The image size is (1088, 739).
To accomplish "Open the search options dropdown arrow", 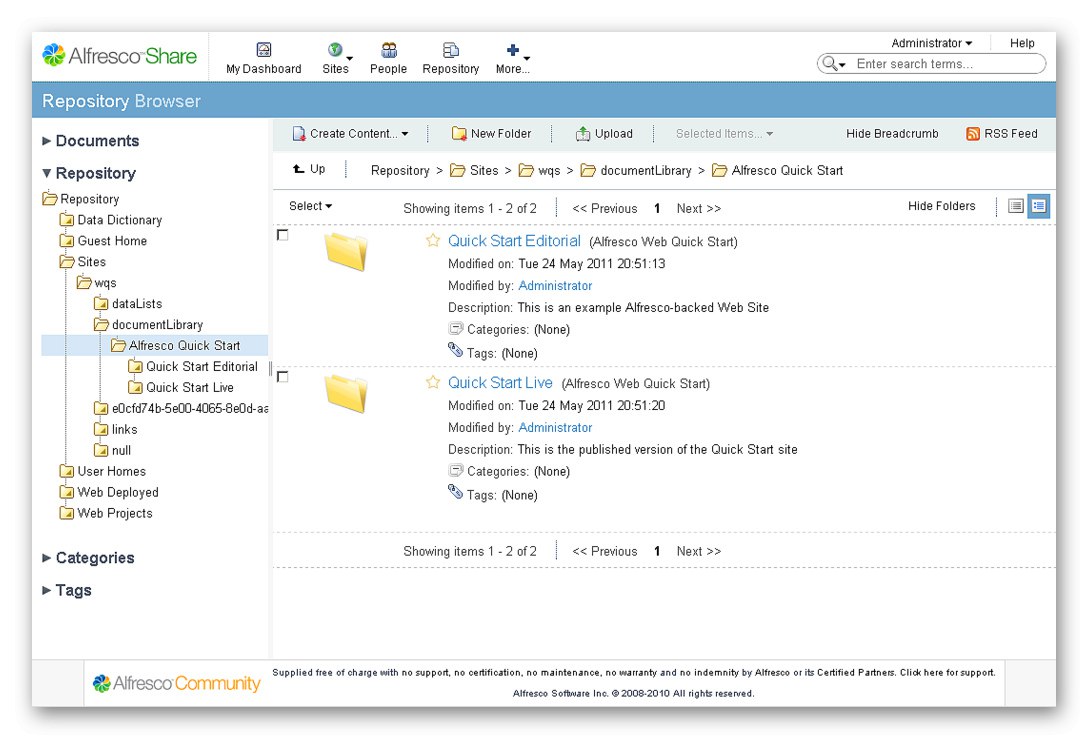I will 842,65.
